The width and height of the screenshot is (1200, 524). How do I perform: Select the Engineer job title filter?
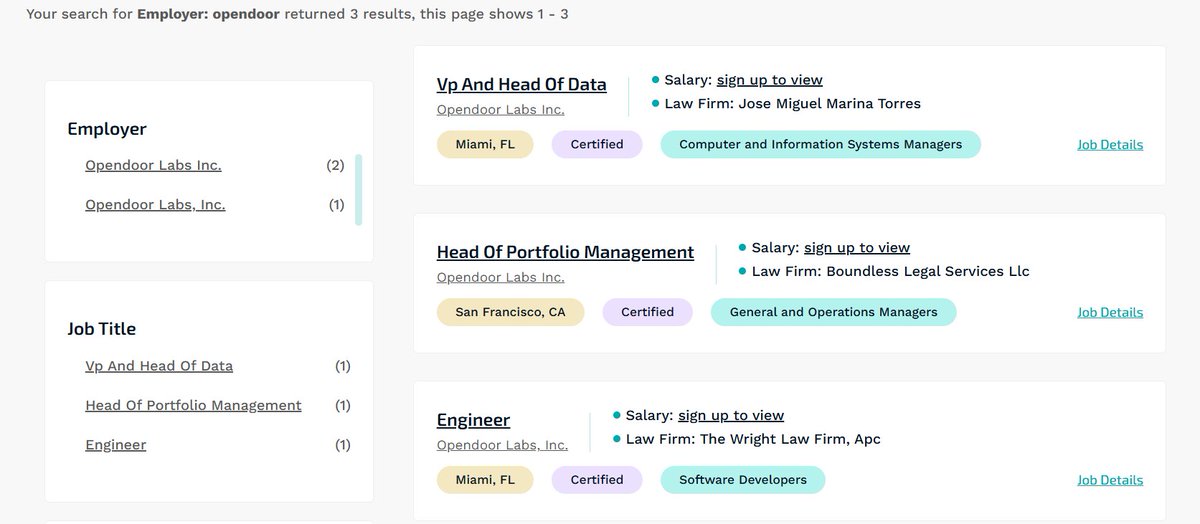[116, 445]
